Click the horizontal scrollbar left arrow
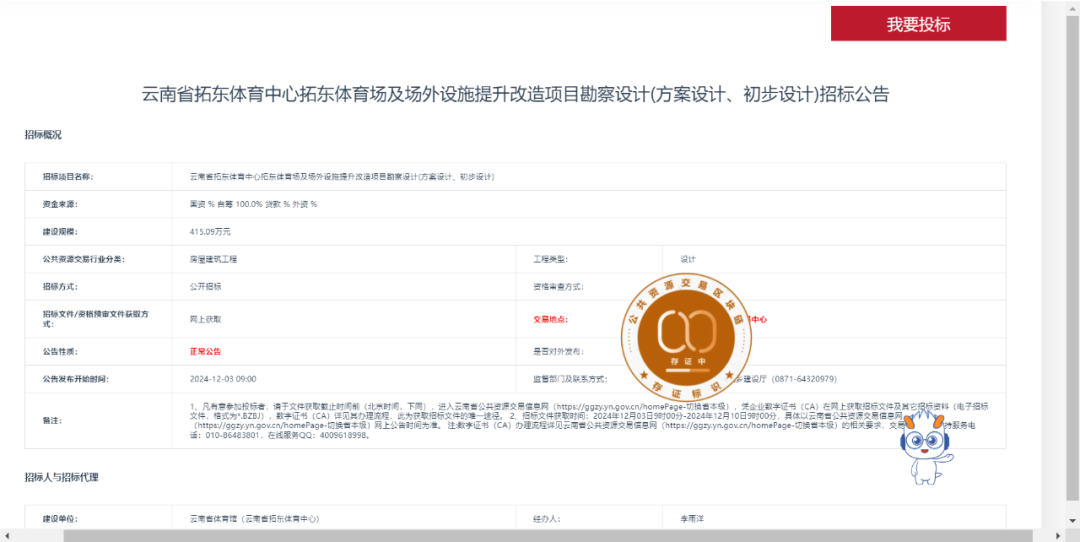Image resolution: width=1080 pixels, height=542 pixels. pos(6,535)
